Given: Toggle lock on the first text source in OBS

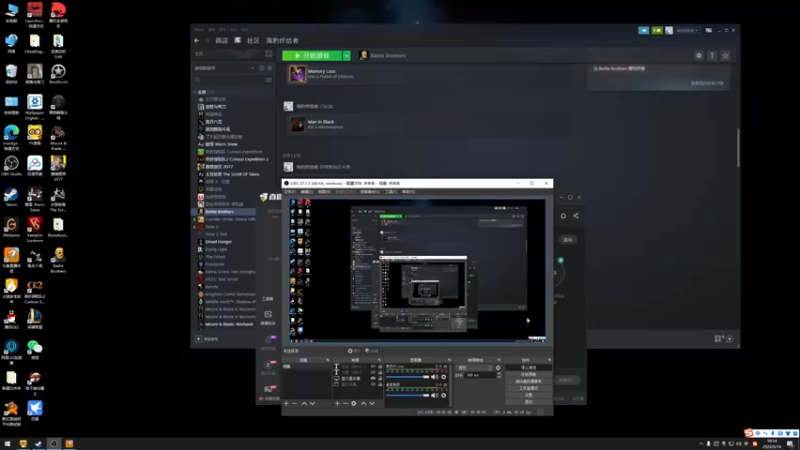Looking at the screenshot, I should point(380,366).
